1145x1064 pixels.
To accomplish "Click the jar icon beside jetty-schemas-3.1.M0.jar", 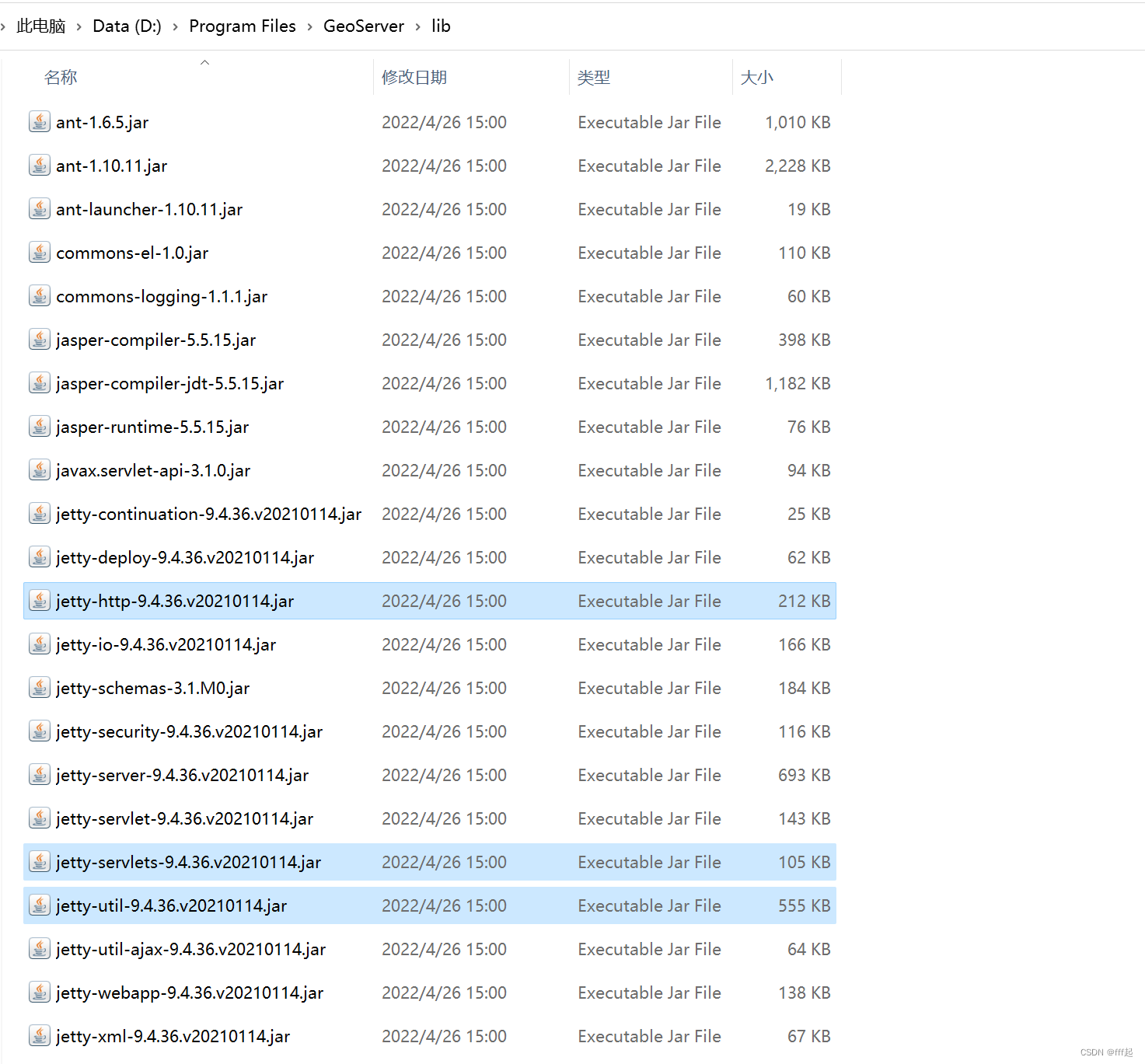I will coord(39,688).
